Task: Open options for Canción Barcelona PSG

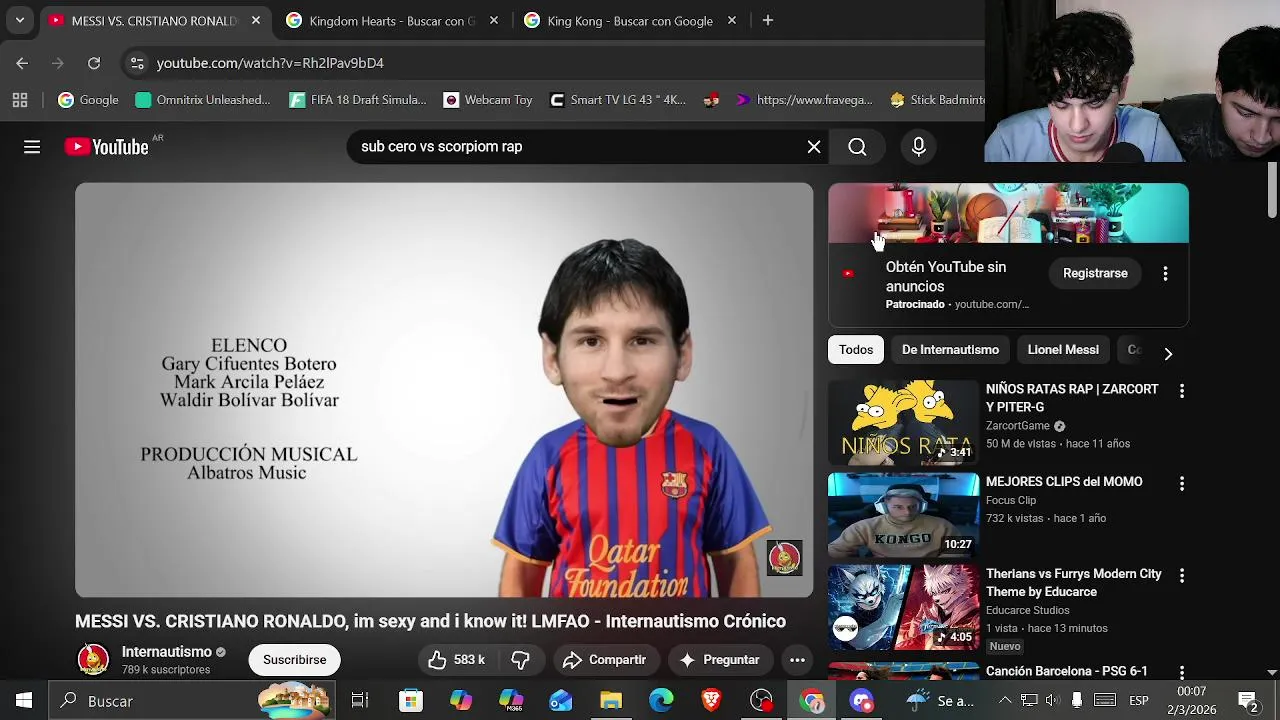Action: [1182, 671]
